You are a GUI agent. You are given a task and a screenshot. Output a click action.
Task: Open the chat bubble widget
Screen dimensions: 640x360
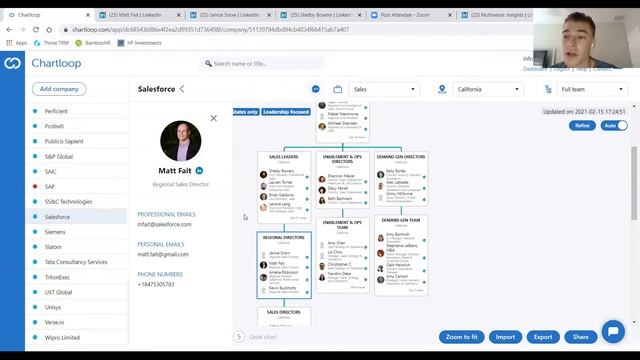tap(613, 331)
